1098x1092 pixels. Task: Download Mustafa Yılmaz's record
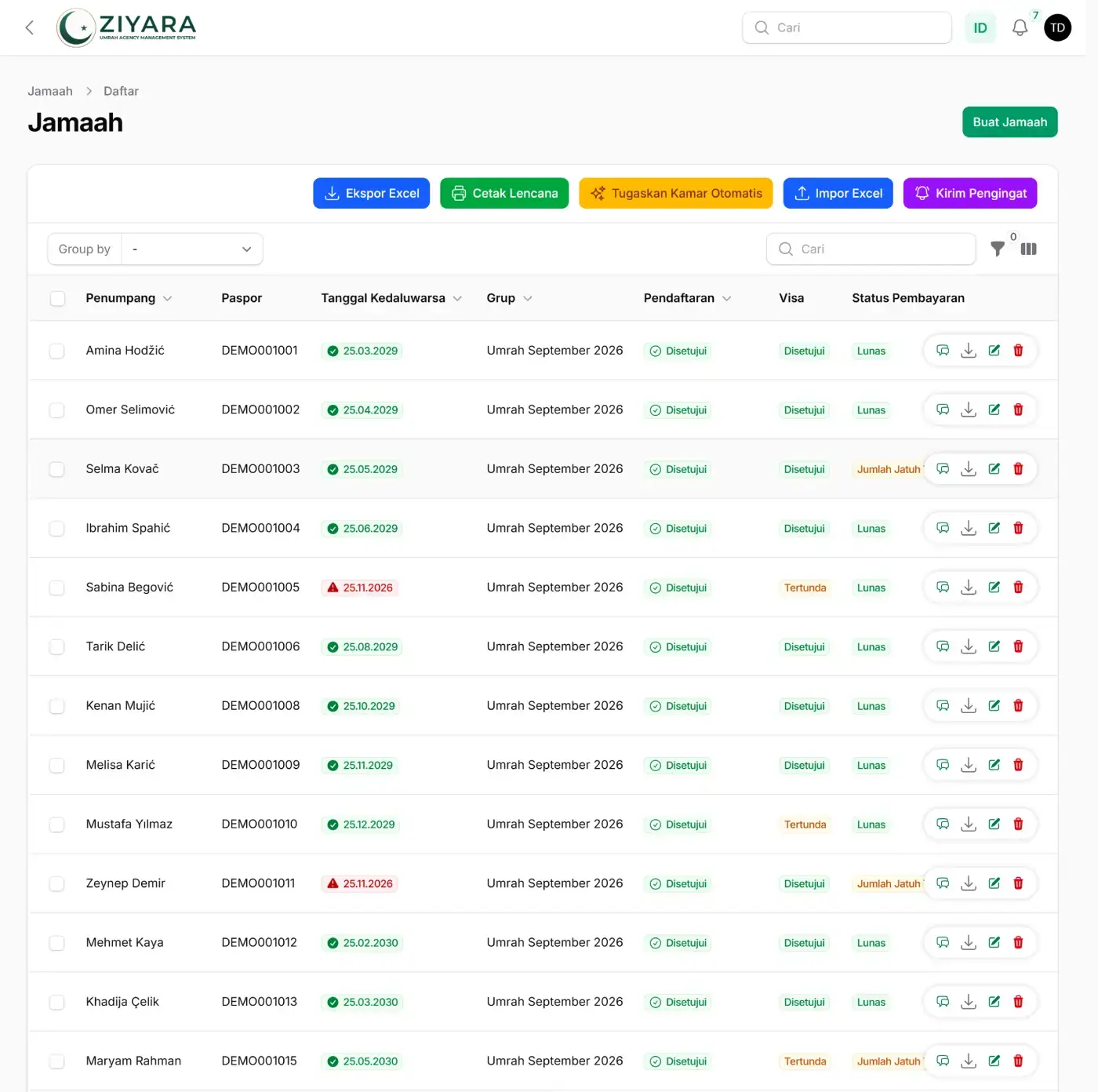969,824
